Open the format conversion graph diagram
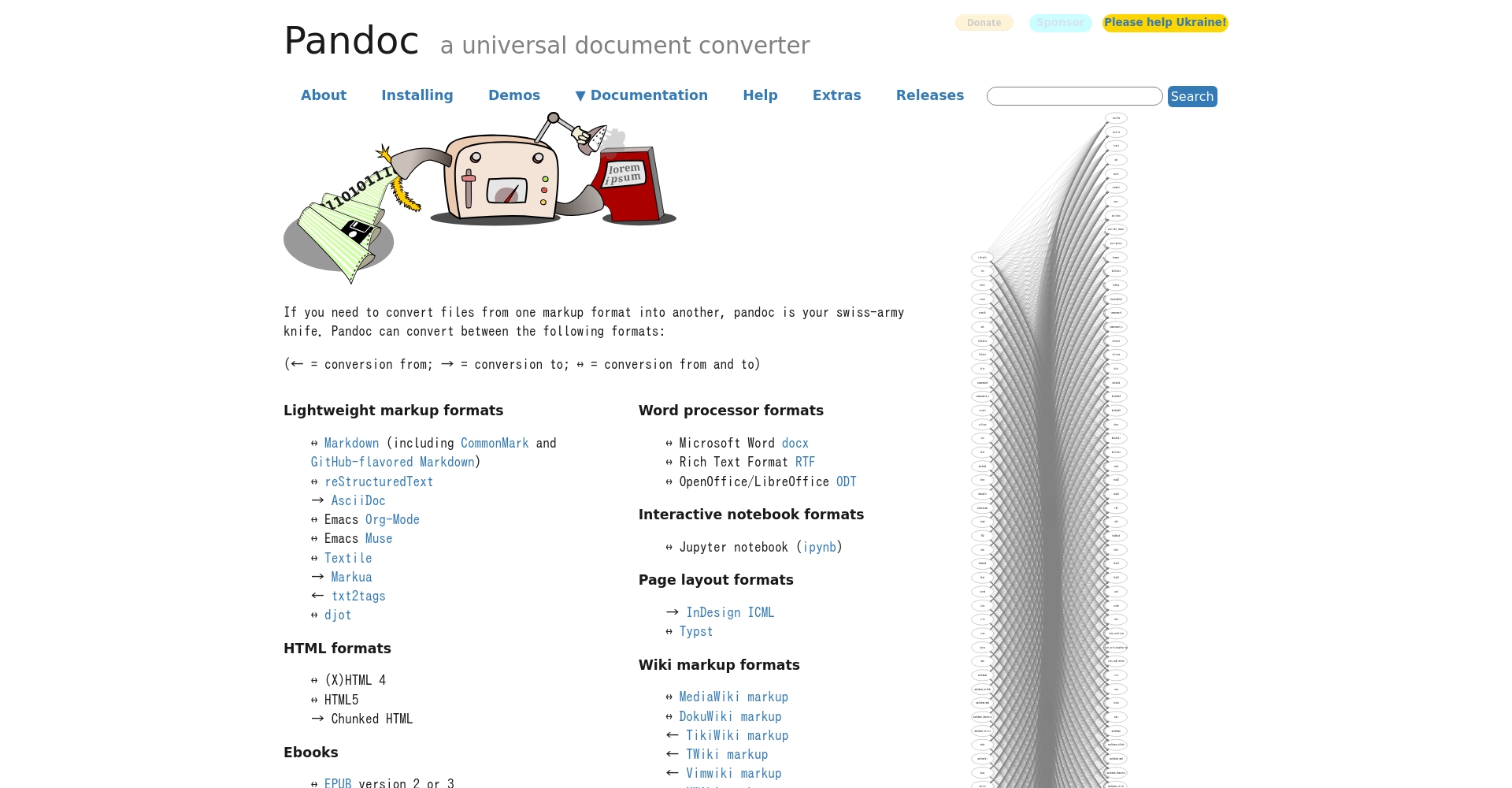This screenshot has width=1512, height=788. (x=1050, y=450)
